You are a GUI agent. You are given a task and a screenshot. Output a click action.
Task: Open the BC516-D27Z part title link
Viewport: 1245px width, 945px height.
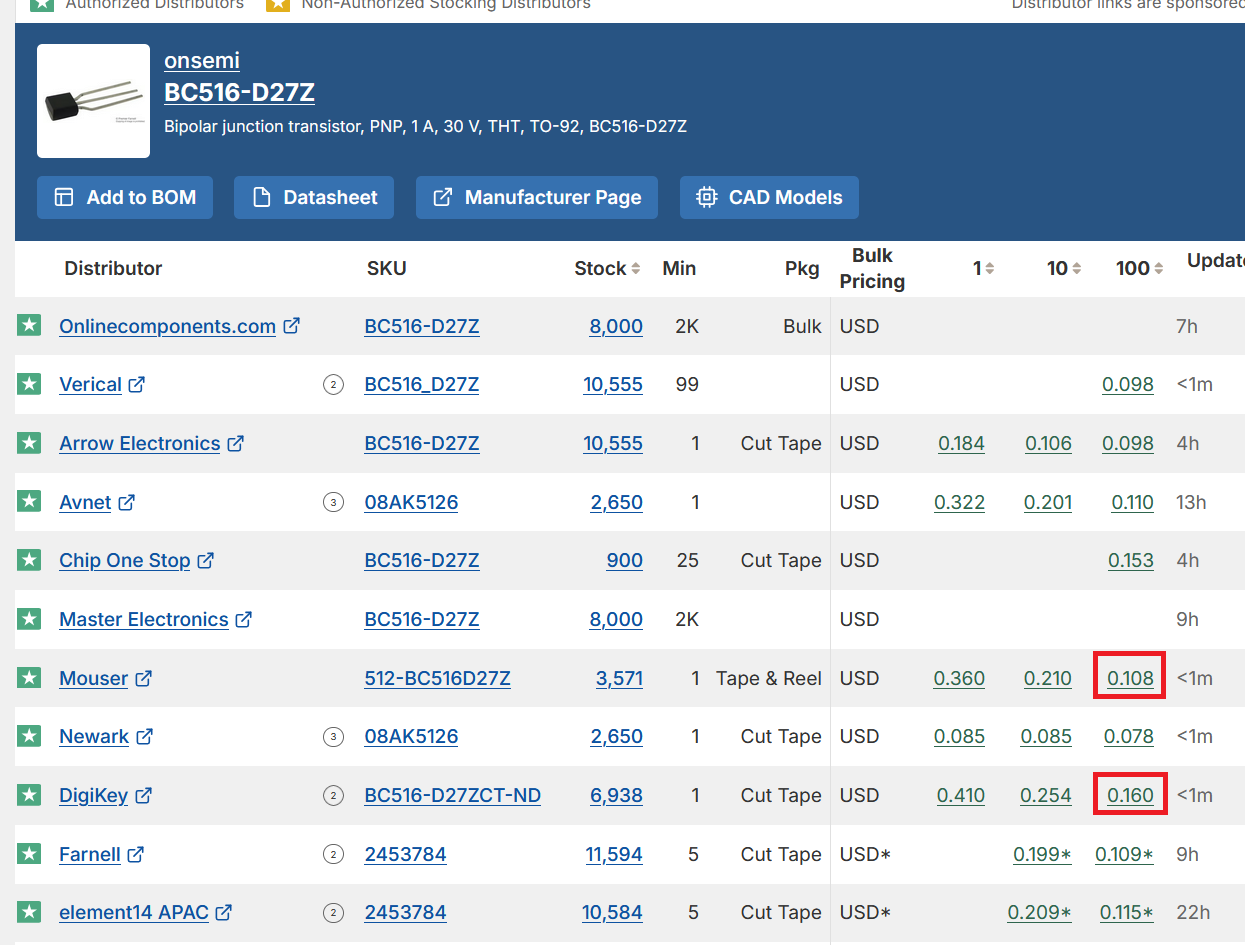(x=239, y=92)
